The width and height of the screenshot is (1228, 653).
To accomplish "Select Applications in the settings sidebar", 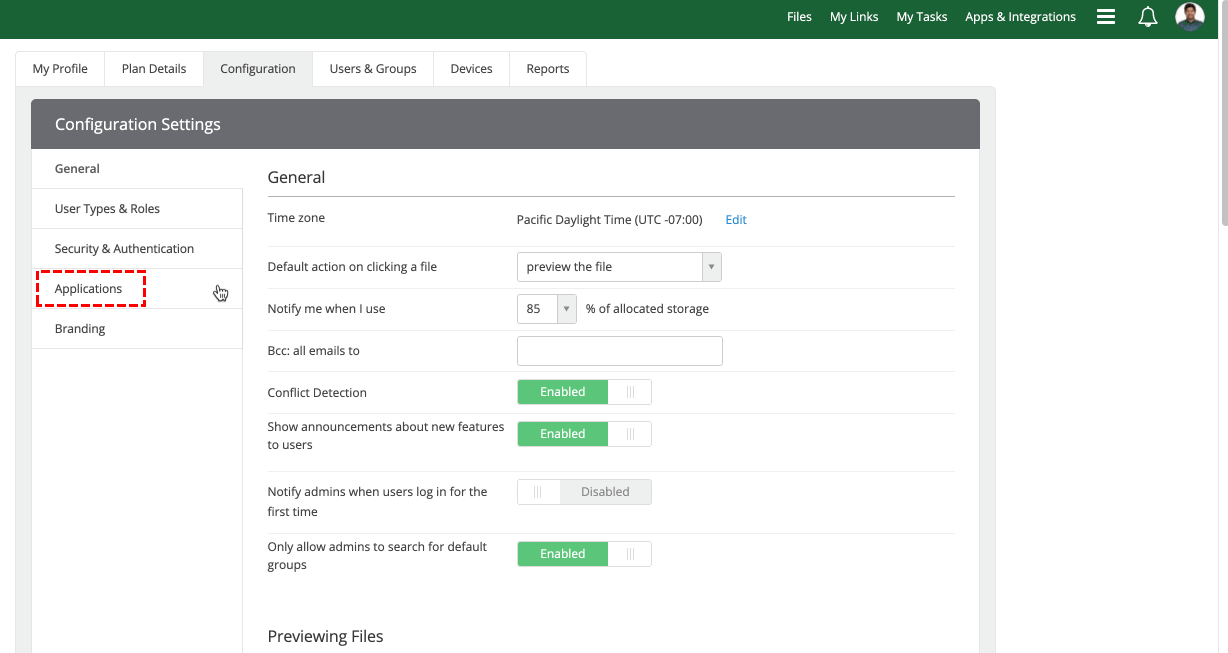I will tap(89, 289).
